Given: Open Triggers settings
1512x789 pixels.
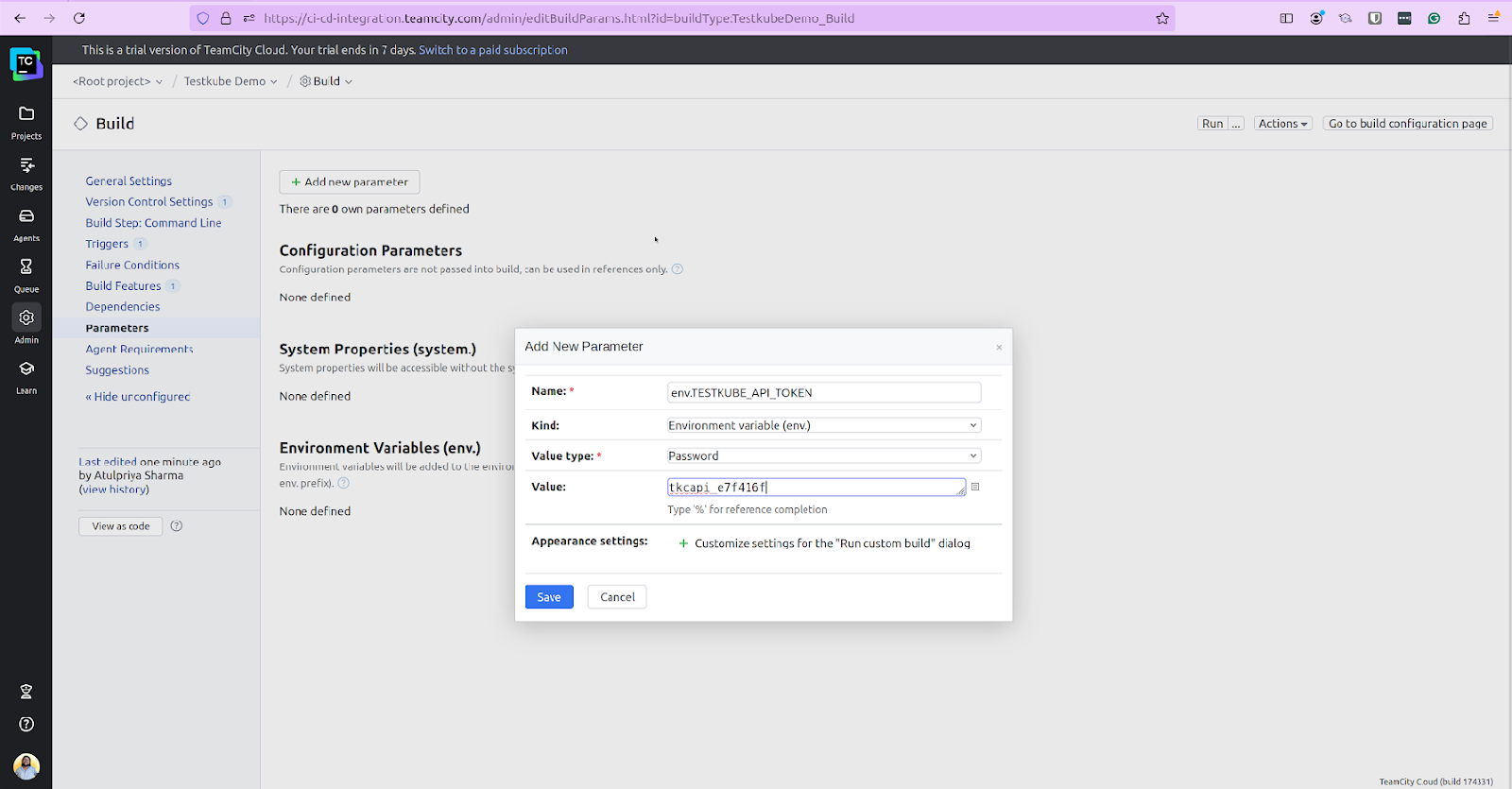Looking at the screenshot, I should tap(107, 244).
